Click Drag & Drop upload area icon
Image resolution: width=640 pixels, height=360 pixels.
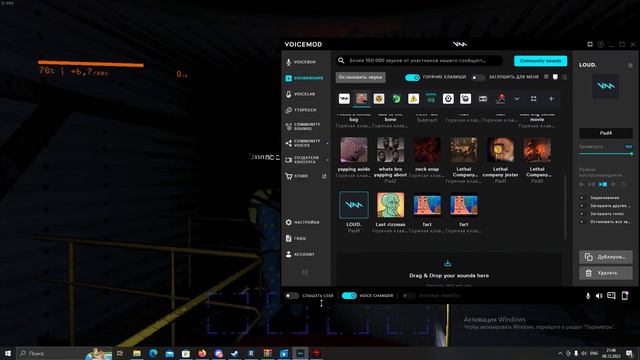[448, 263]
